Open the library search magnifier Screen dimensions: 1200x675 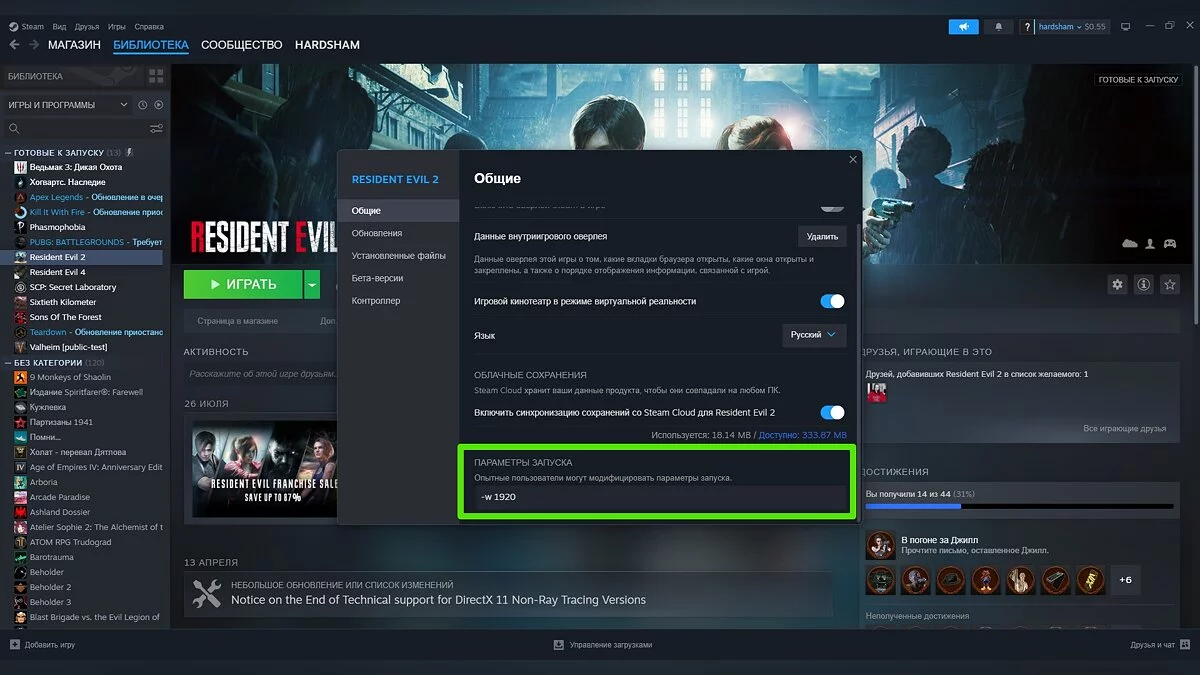(14, 128)
